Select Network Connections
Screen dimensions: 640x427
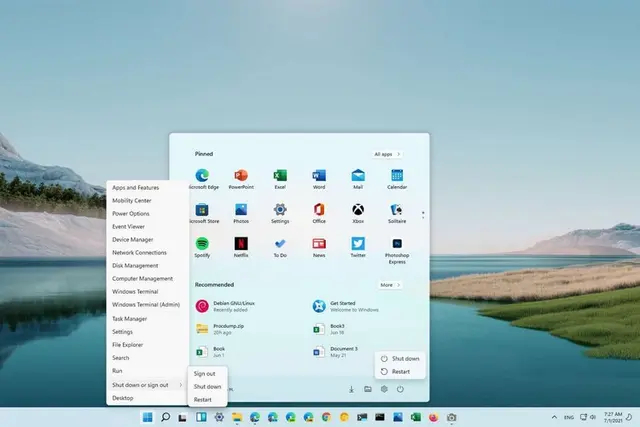pos(139,253)
